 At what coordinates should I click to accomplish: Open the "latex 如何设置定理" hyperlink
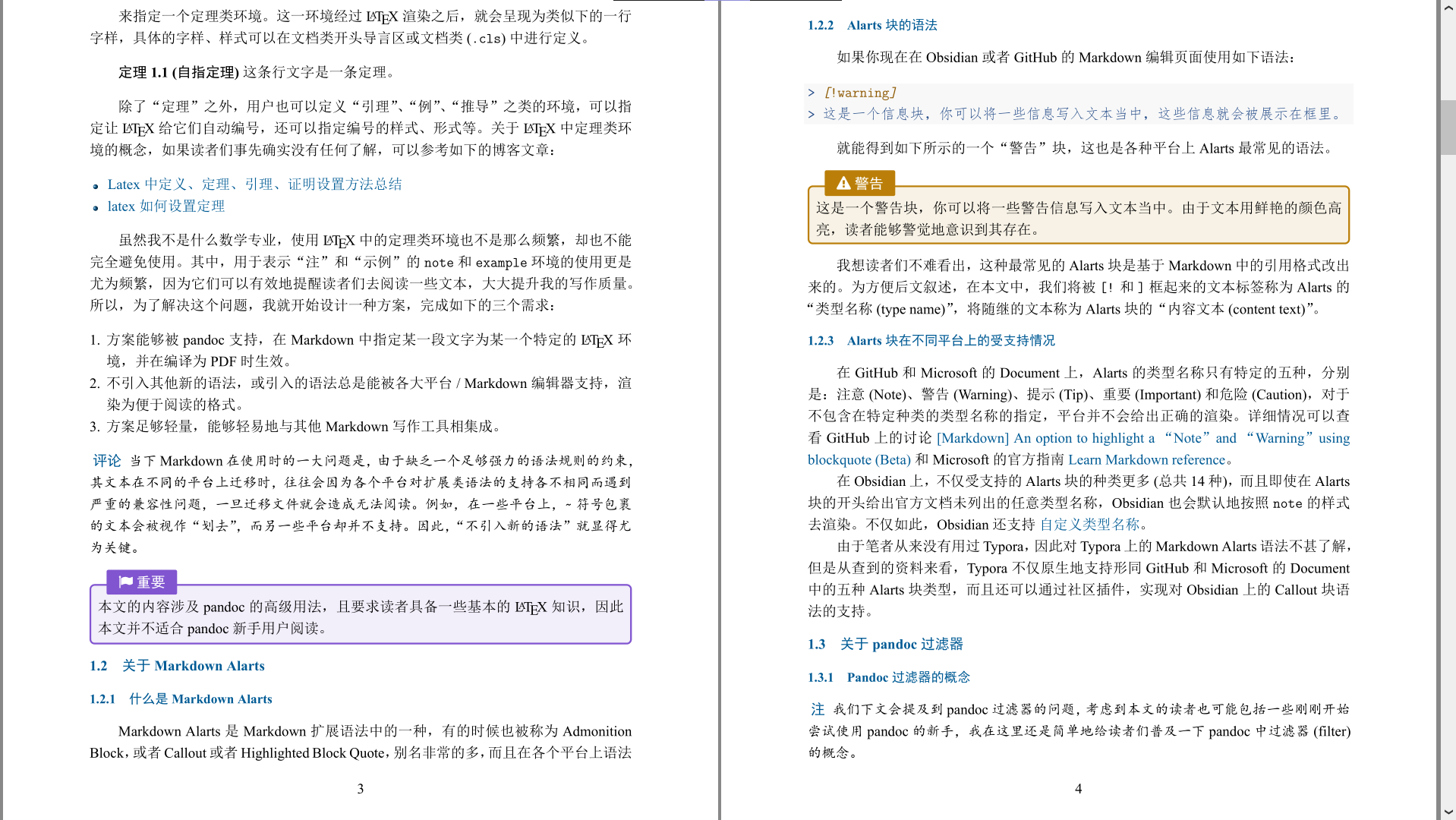tap(165, 206)
